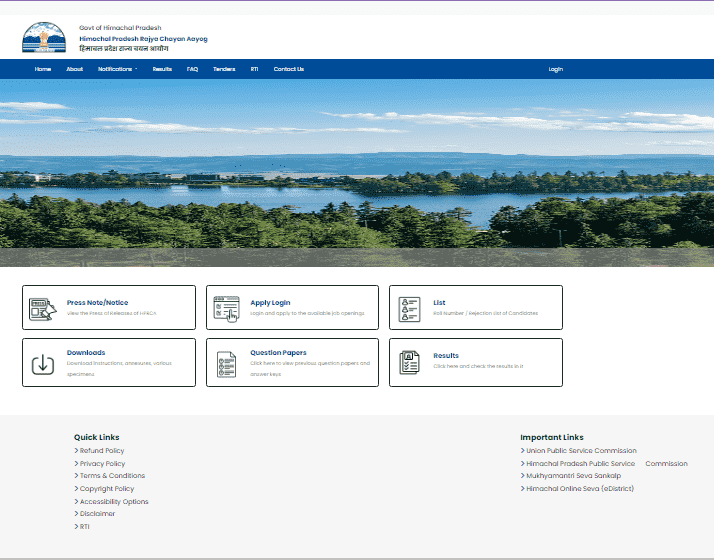Open the Tenders menu item
Screen dimensions: 714x560
(224, 69)
